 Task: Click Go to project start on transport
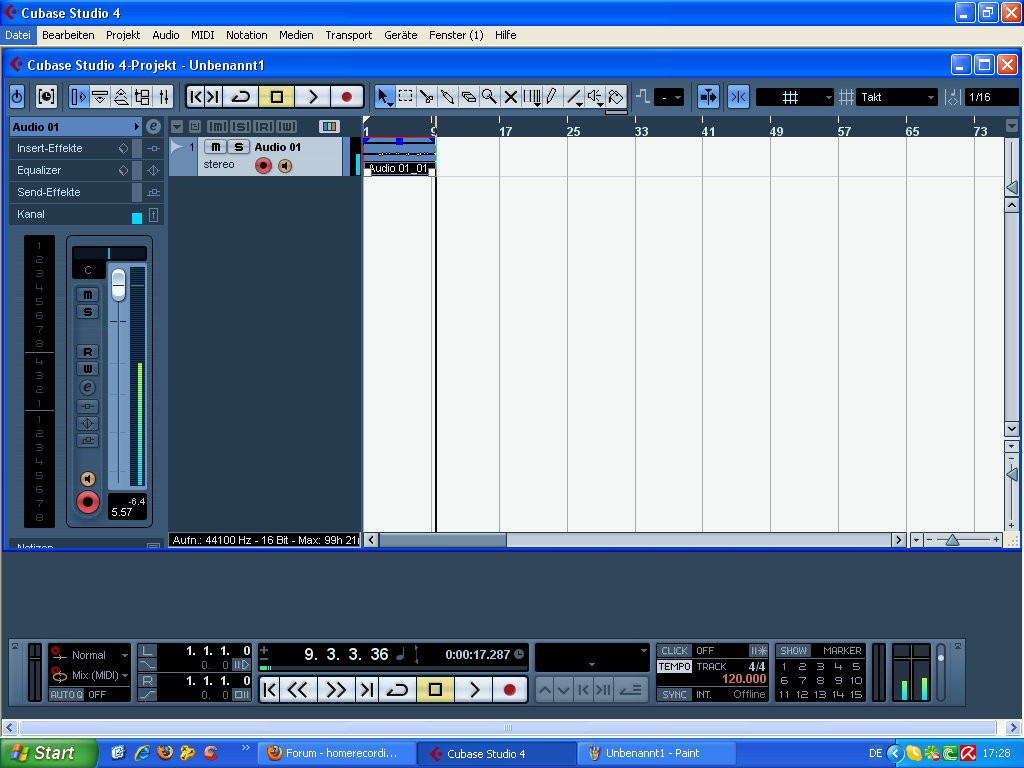(x=270, y=690)
